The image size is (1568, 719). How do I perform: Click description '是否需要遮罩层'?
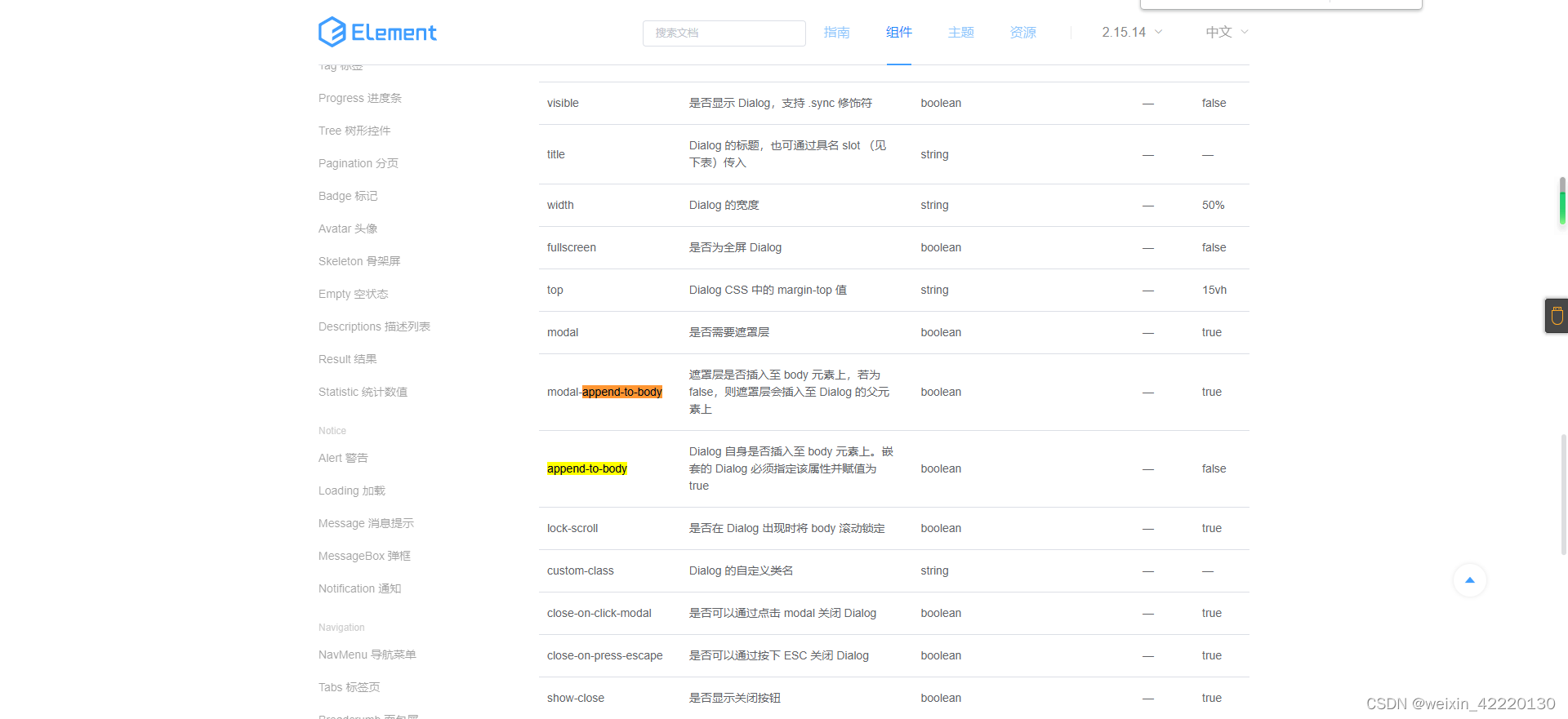(729, 332)
